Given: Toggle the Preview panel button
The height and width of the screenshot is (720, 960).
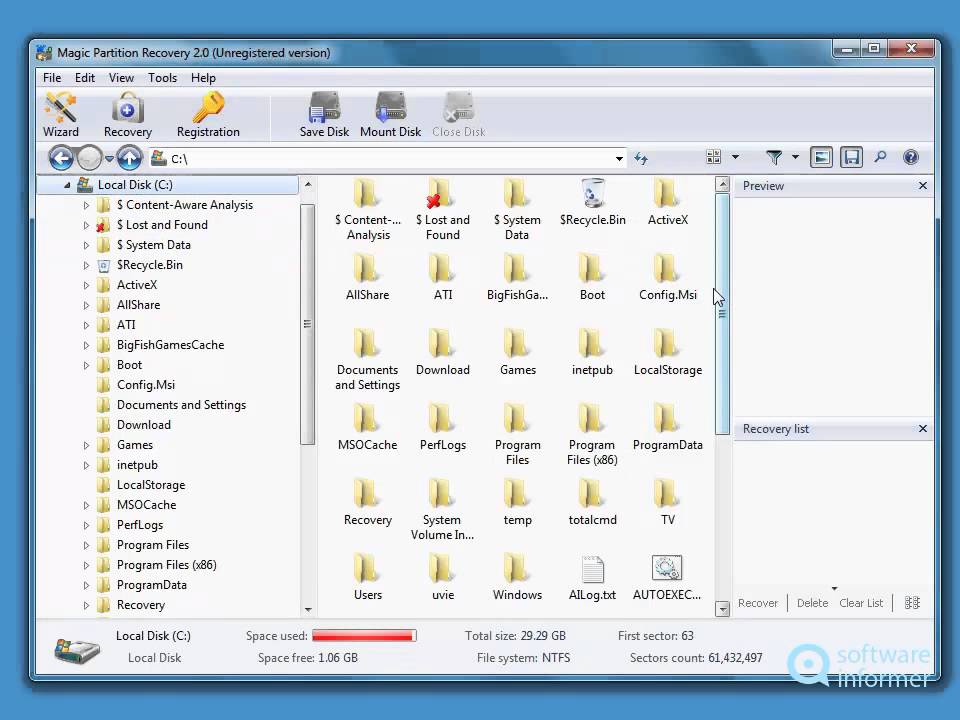Looking at the screenshot, I should tap(821, 157).
